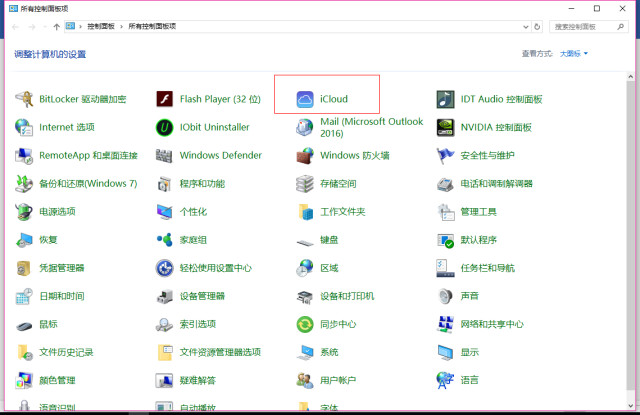Open the 疑难解答 link
The image size is (640, 415).
tap(198, 380)
